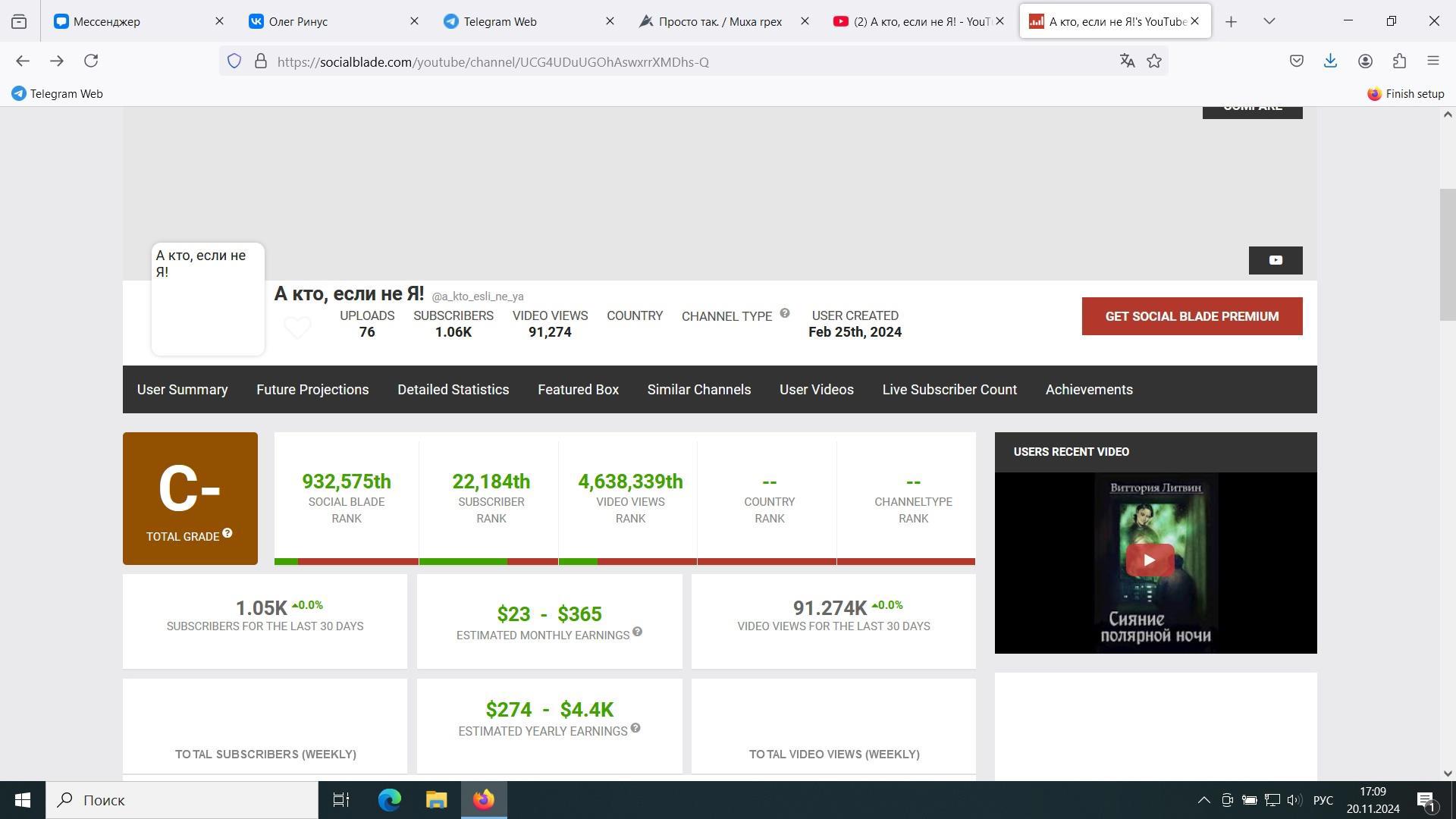
Task: Expand the list all tabs chevron
Action: (x=1269, y=21)
